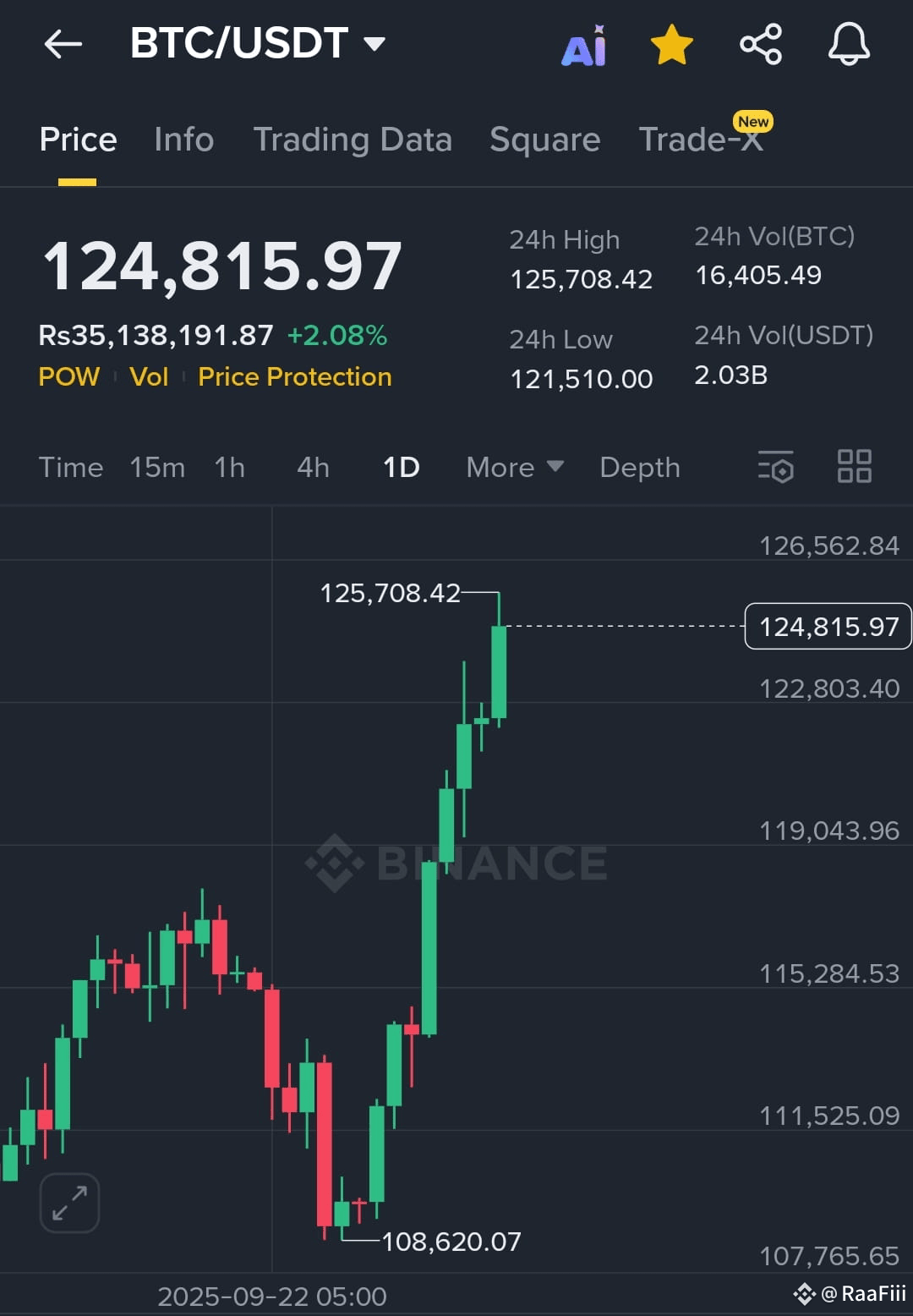Show the Depth chart view

coord(639,468)
